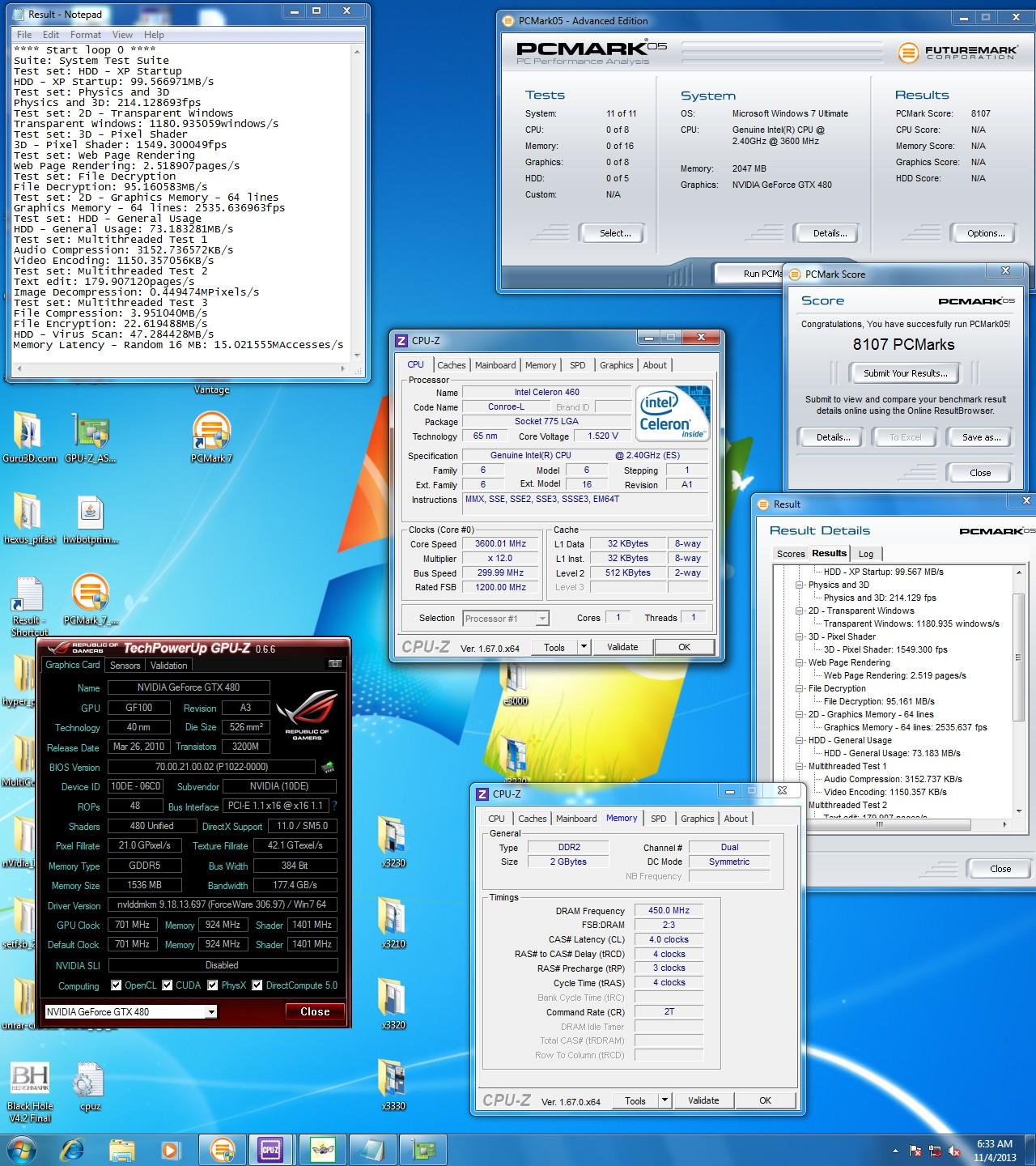Open the x3210 desktop folder

tap(393, 923)
